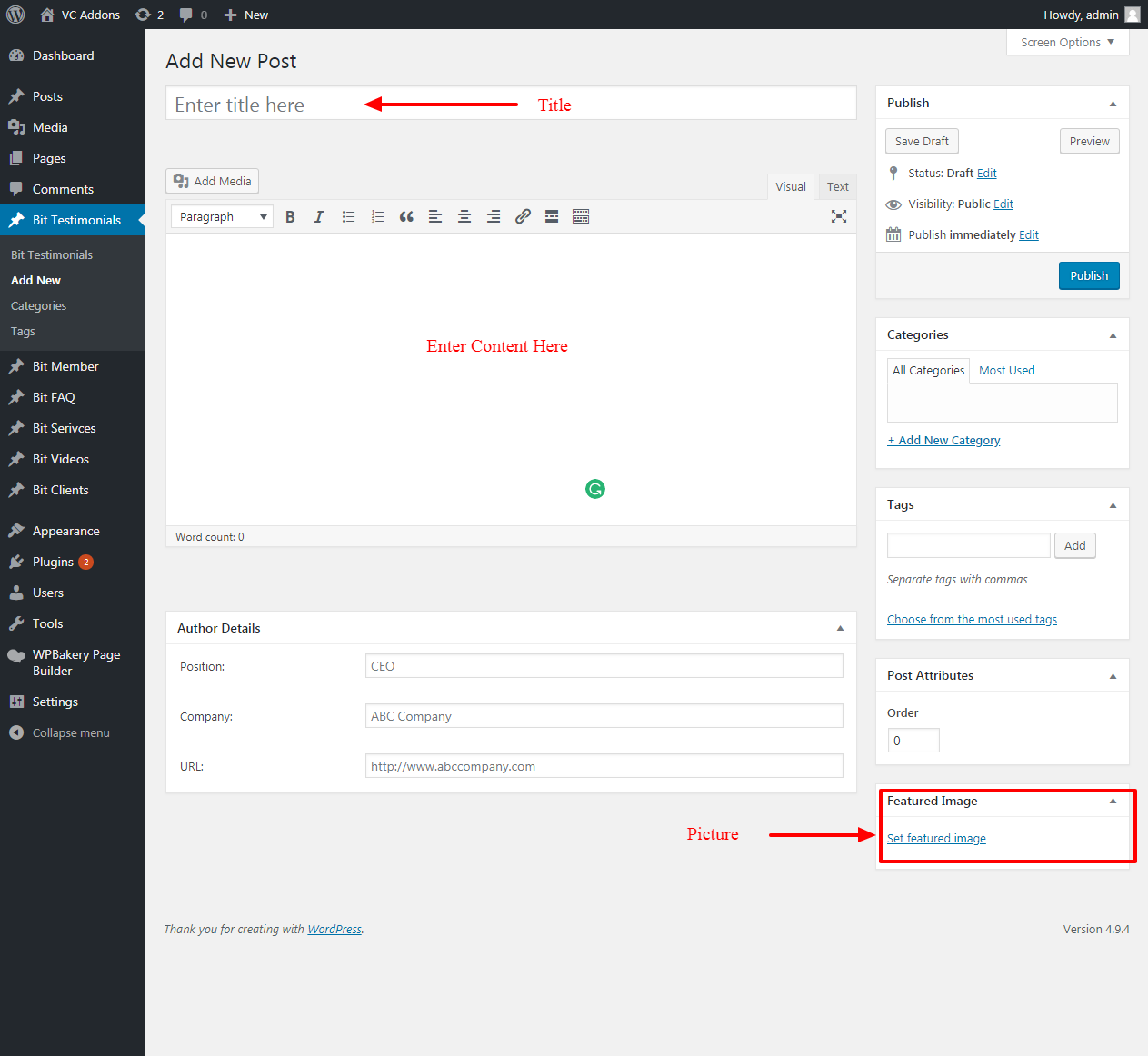This screenshot has width=1148, height=1056.
Task: Click the Insert/edit link icon
Action: [523, 217]
